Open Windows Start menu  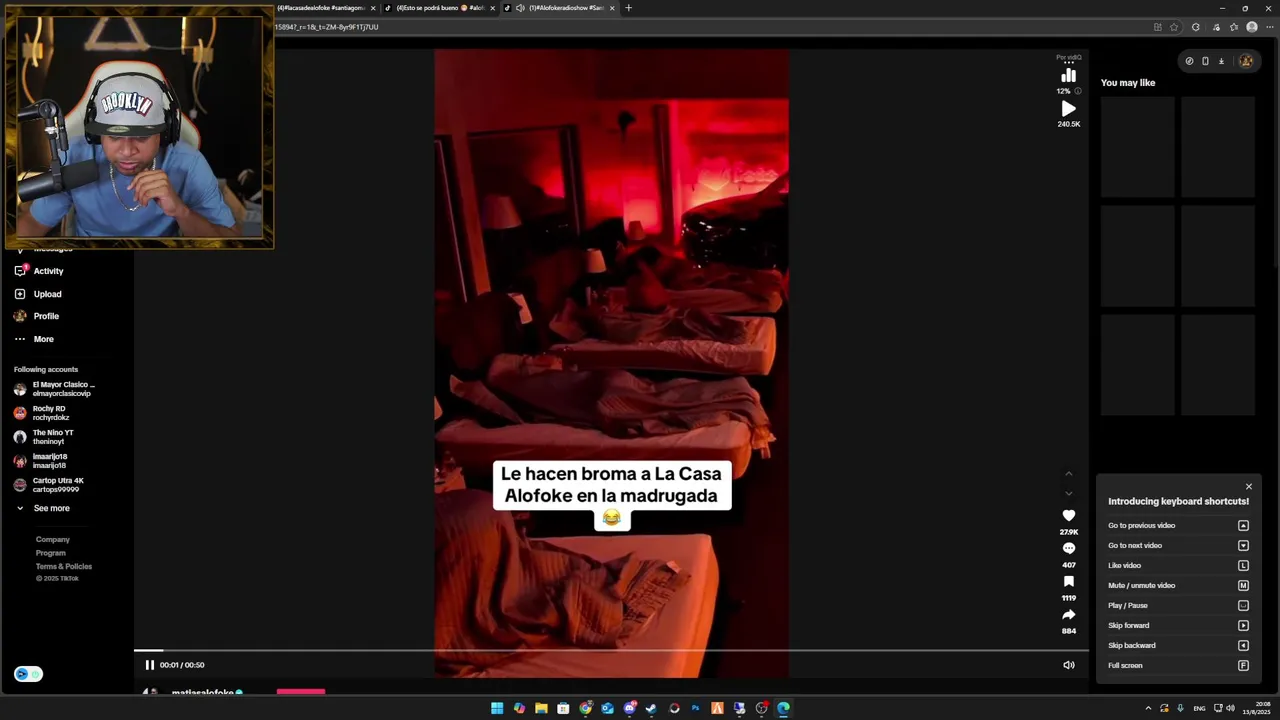point(497,708)
